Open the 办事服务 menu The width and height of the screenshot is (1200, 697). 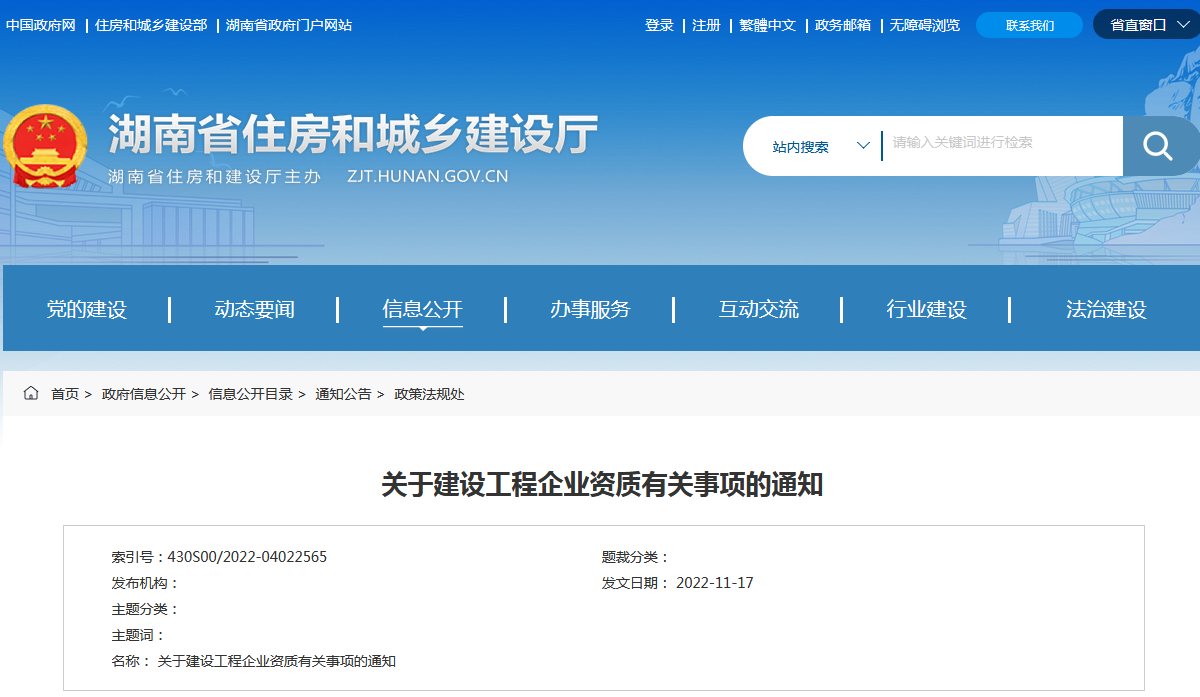(590, 309)
